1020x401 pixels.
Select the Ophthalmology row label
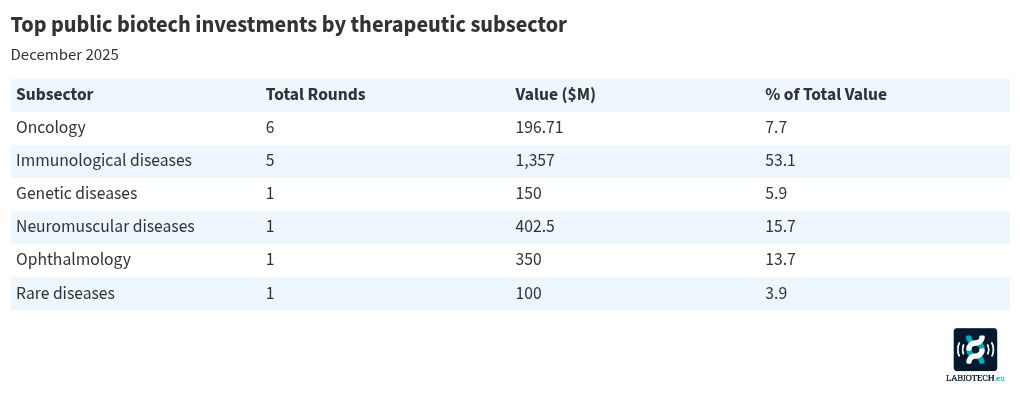(x=73, y=260)
